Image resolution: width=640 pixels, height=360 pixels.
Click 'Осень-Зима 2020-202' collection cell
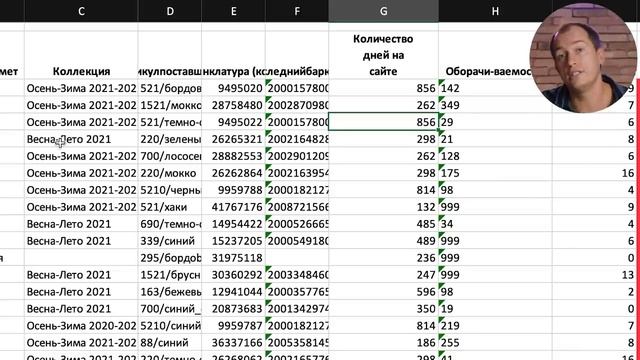[x=81, y=326]
